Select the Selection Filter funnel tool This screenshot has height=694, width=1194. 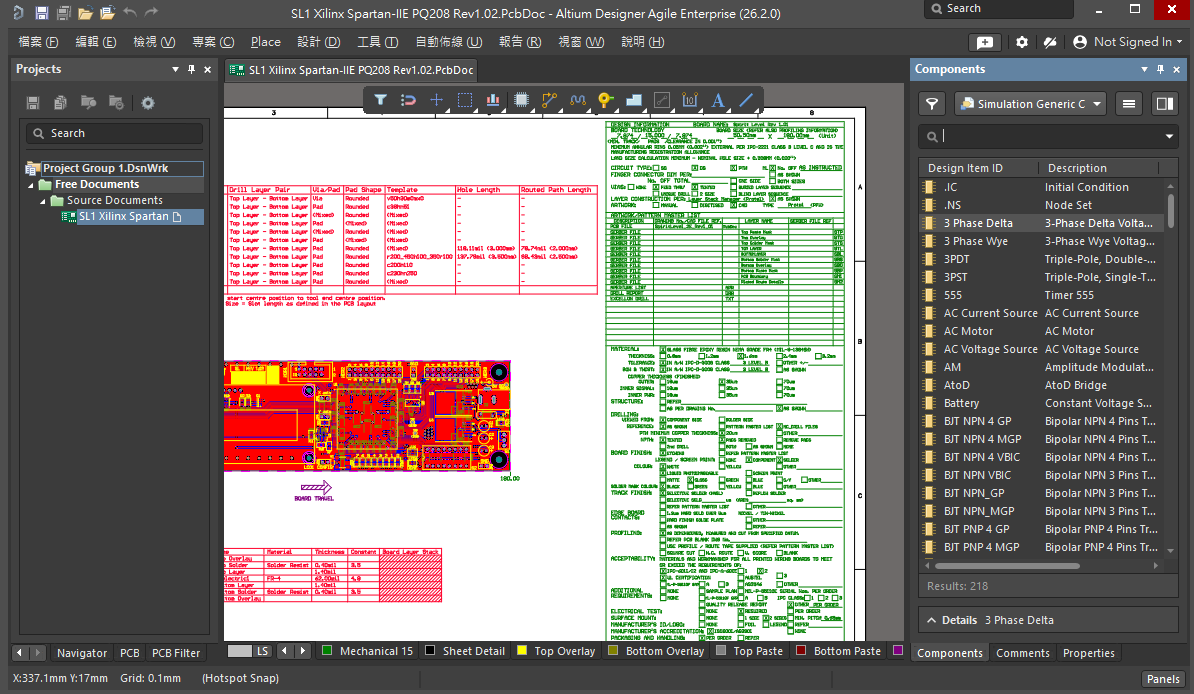click(380, 100)
